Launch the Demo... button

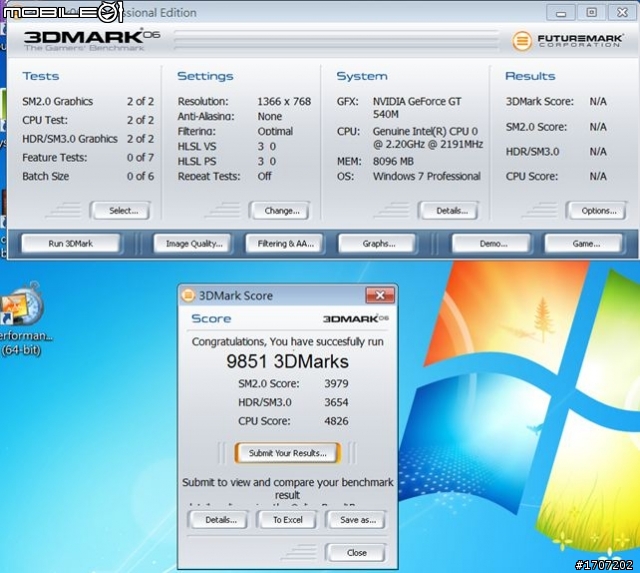(491, 244)
